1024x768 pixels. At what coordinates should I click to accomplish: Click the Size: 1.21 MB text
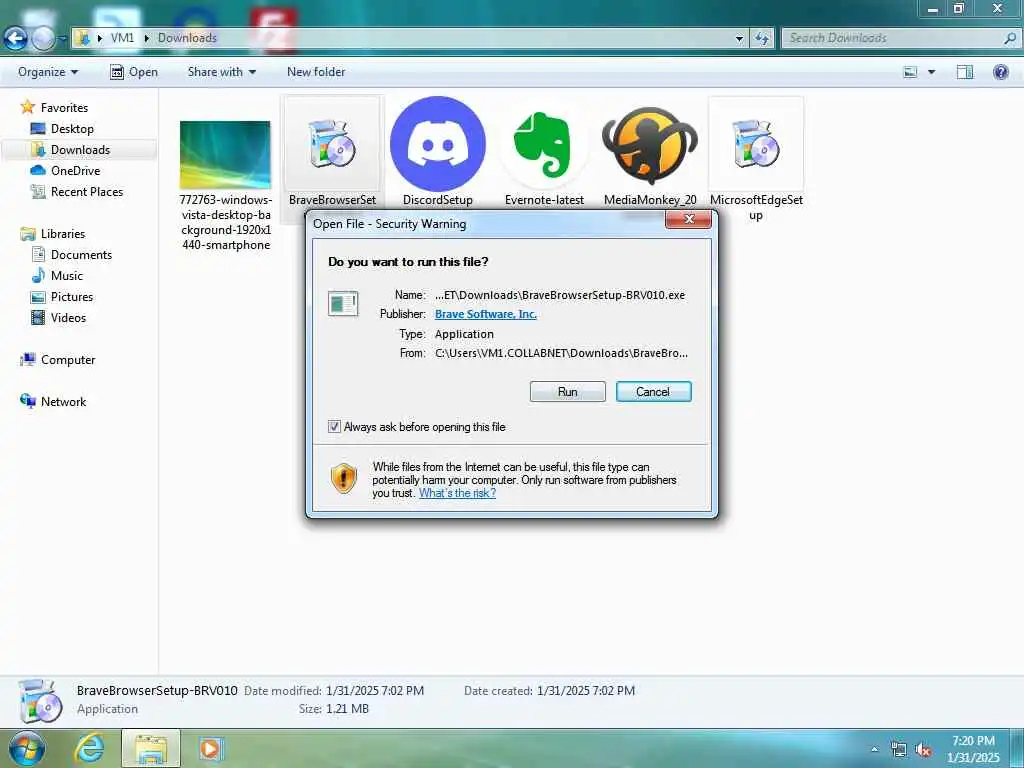point(334,709)
